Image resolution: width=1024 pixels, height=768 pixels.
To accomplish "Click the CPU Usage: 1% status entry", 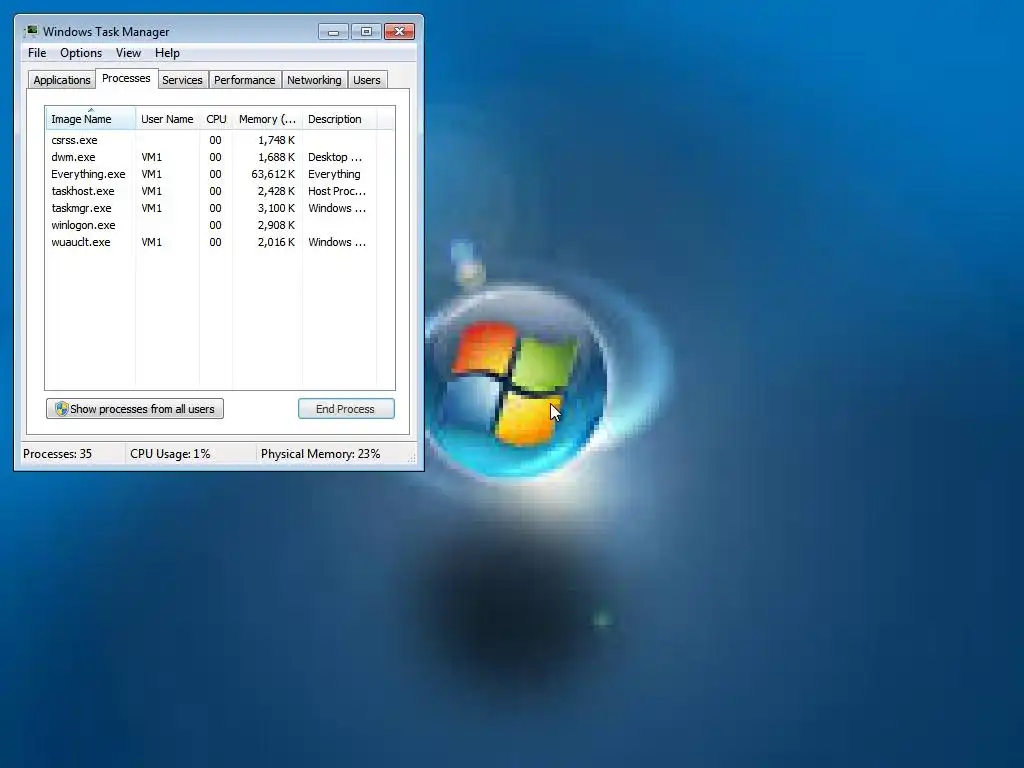I will (170, 454).
